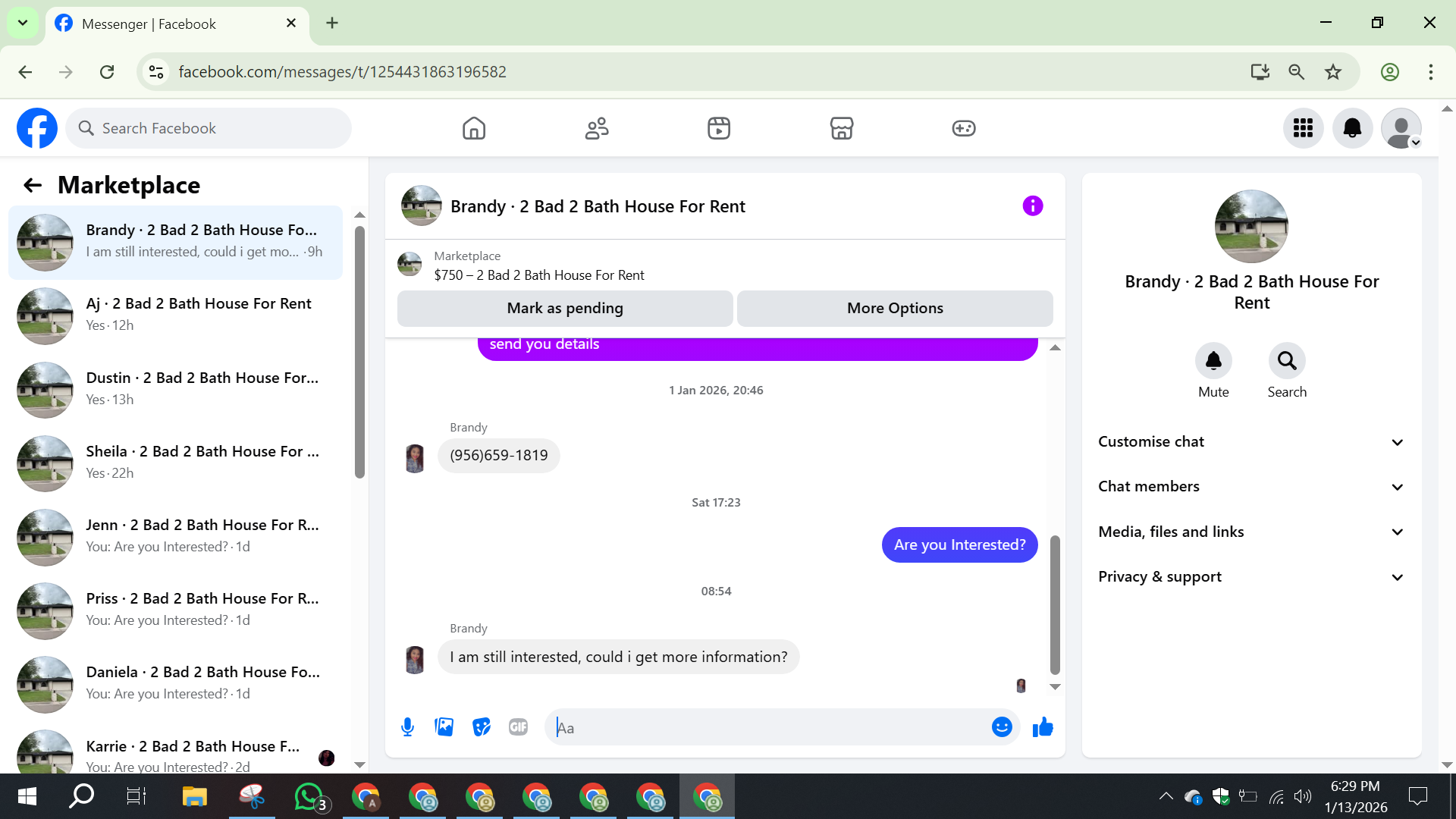This screenshot has height=819, width=1456.
Task: Open the emoji picker in message box
Action: point(1002,727)
